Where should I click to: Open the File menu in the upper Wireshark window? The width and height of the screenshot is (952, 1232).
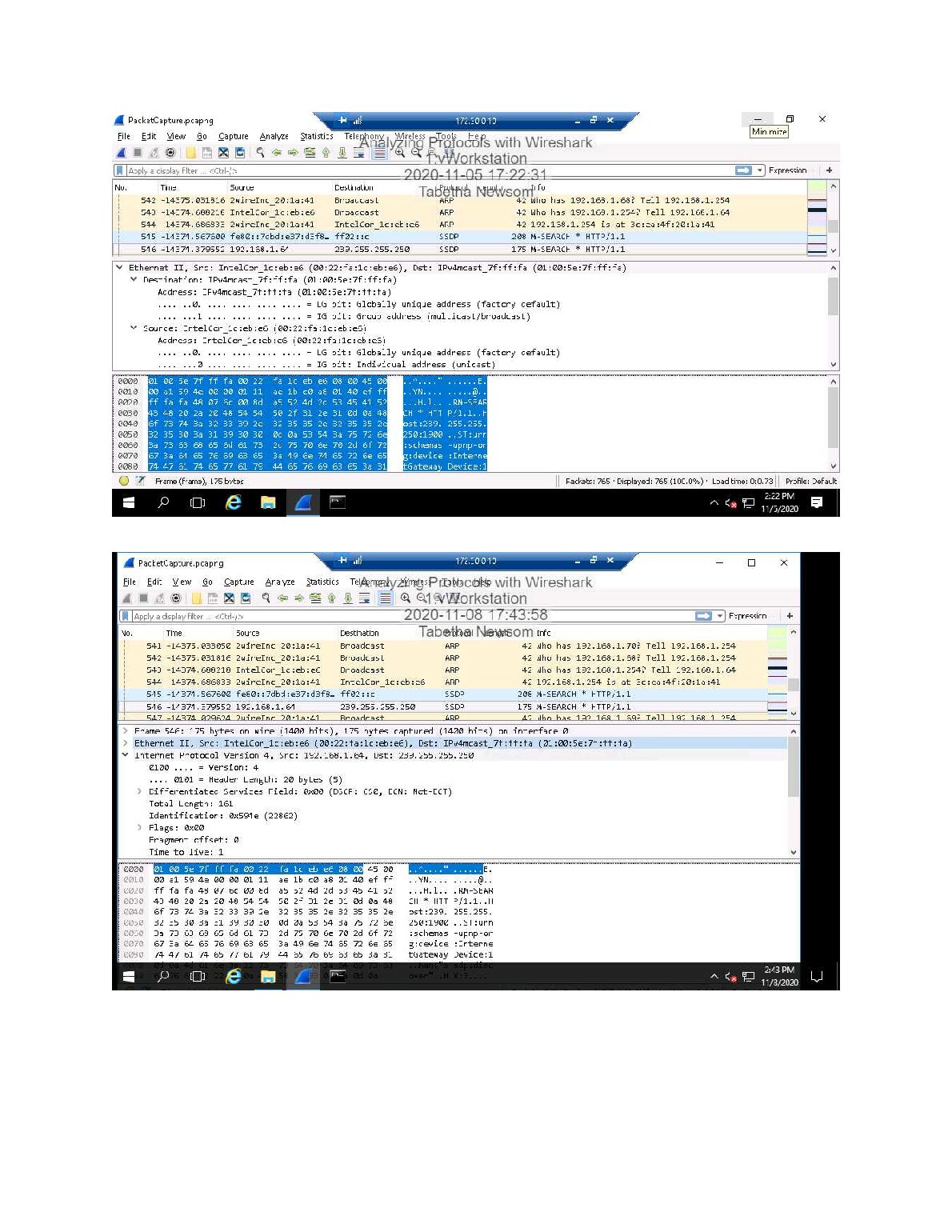pos(124,137)
